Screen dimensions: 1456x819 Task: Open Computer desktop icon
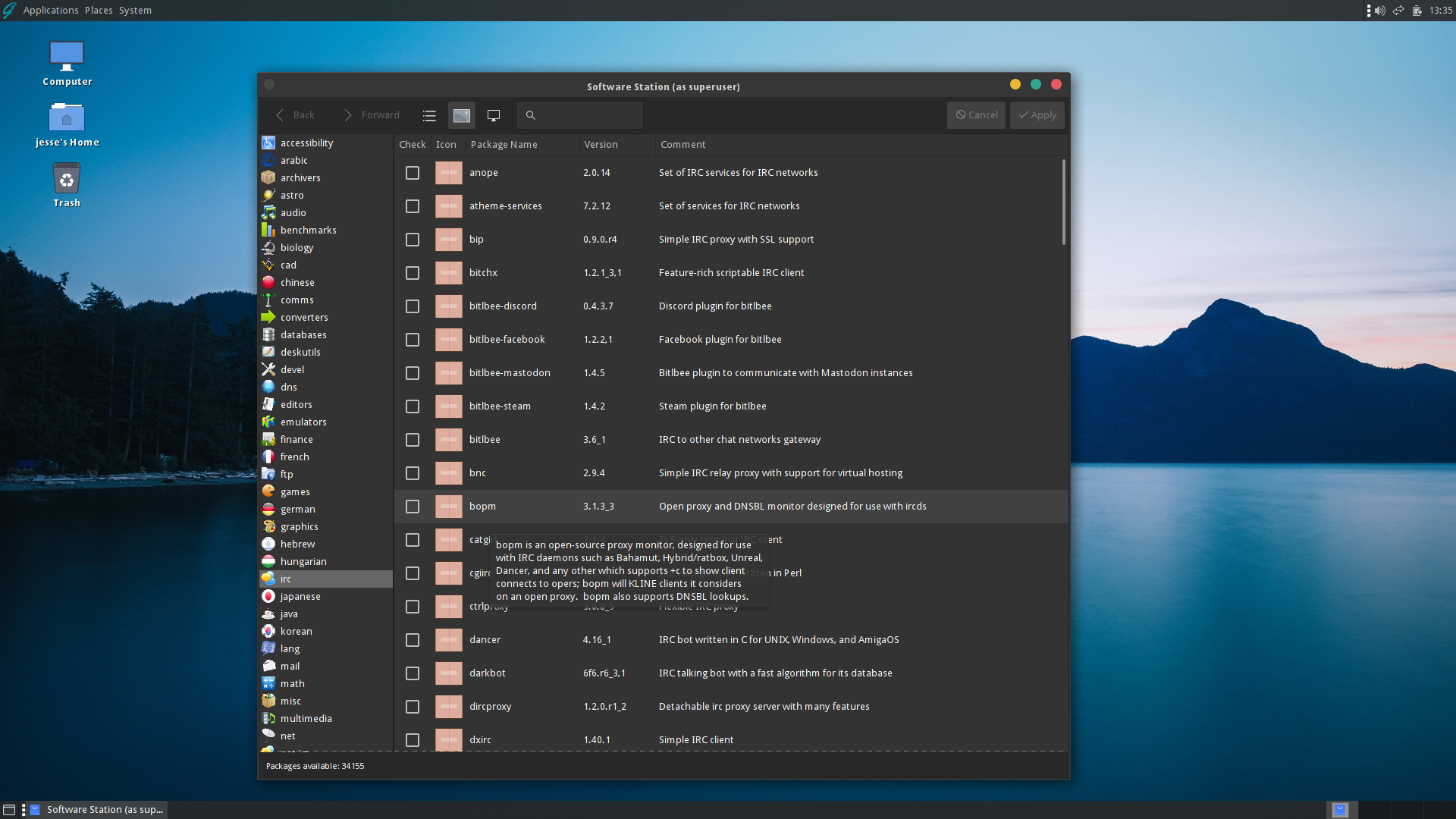pyautogui.click(x=67, y=64)
